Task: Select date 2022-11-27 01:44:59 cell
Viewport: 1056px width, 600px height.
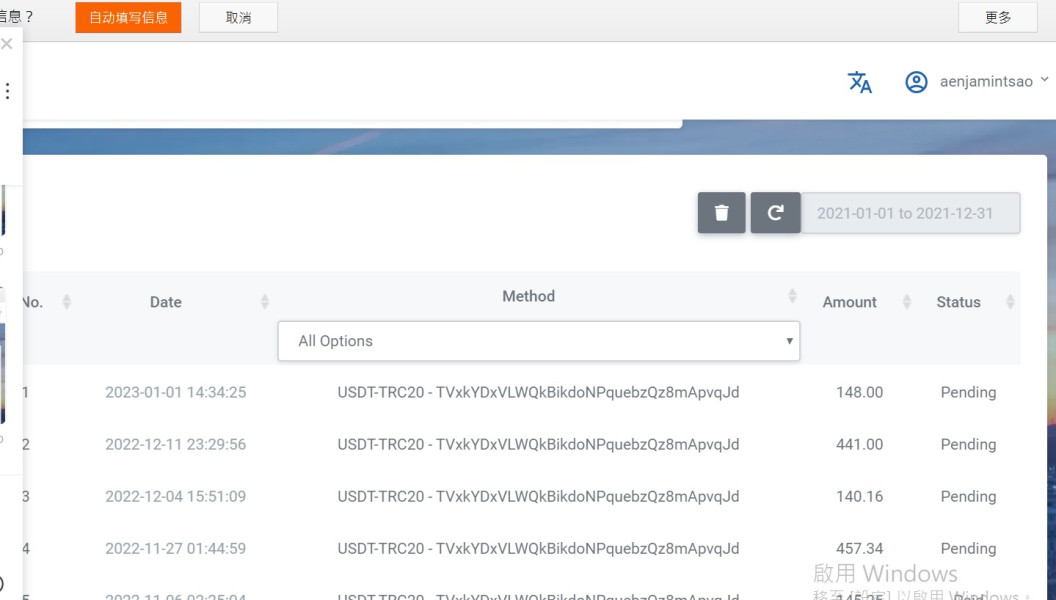Action: click(176, 548)
